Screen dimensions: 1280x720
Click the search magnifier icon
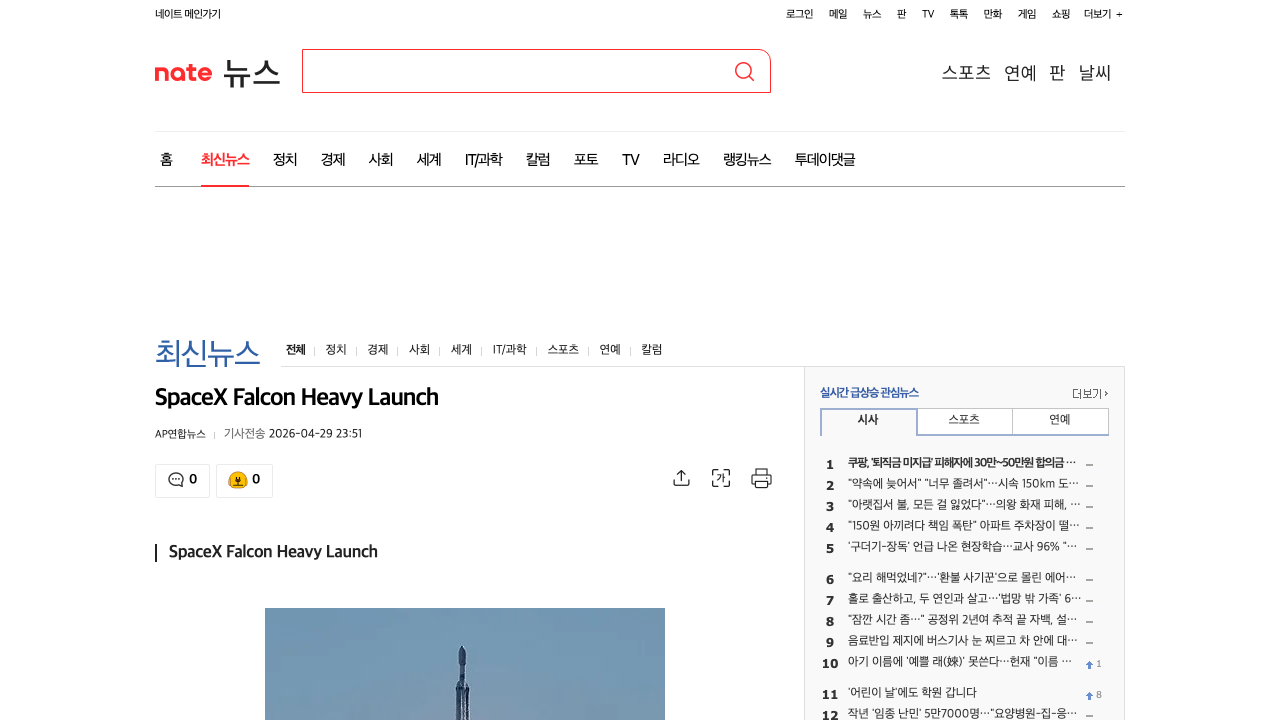(x=744, y=71)
